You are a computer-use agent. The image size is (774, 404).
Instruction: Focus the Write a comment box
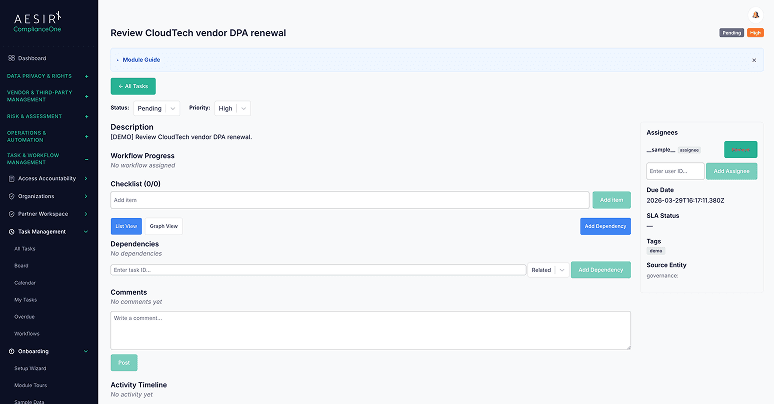pos(371,330)
